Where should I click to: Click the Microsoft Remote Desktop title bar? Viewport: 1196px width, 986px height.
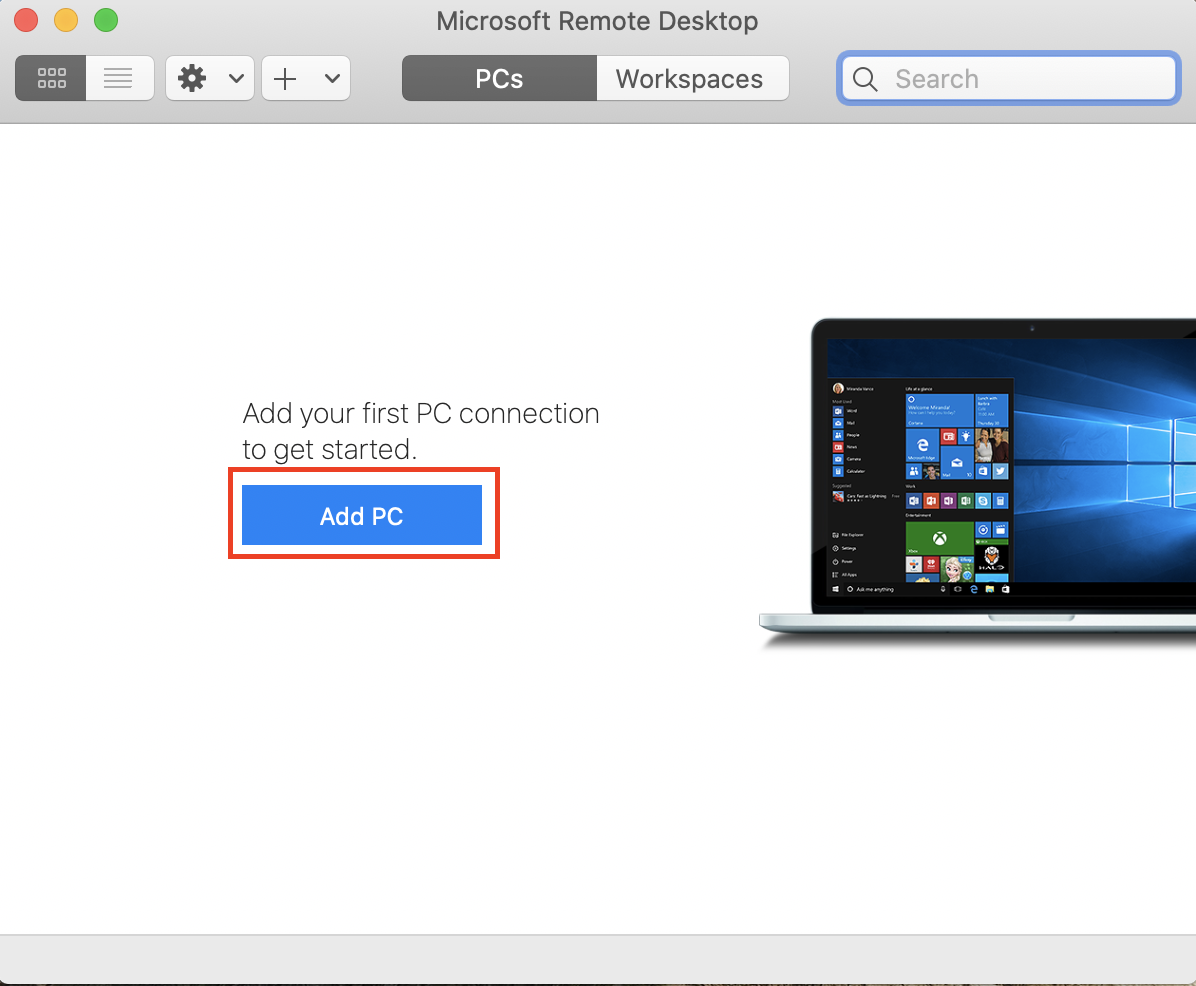pos(597,21)
